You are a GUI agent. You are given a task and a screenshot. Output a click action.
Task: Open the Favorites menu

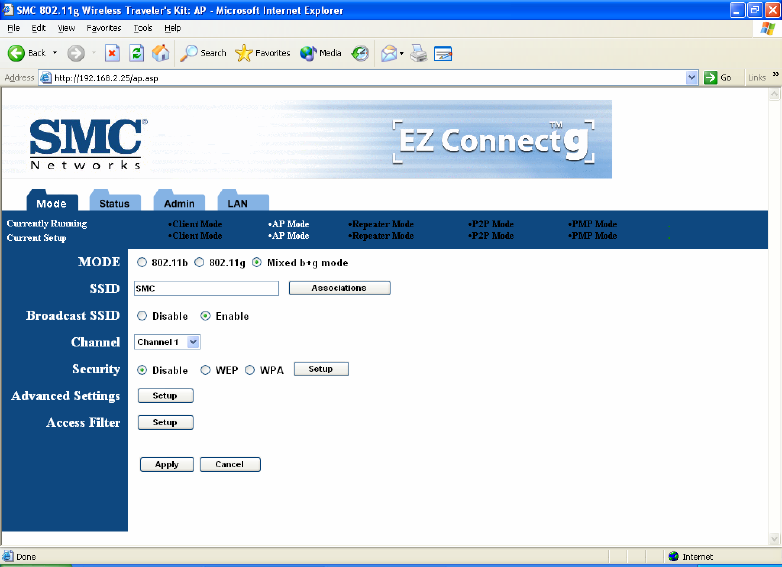(x=104, y=28)
